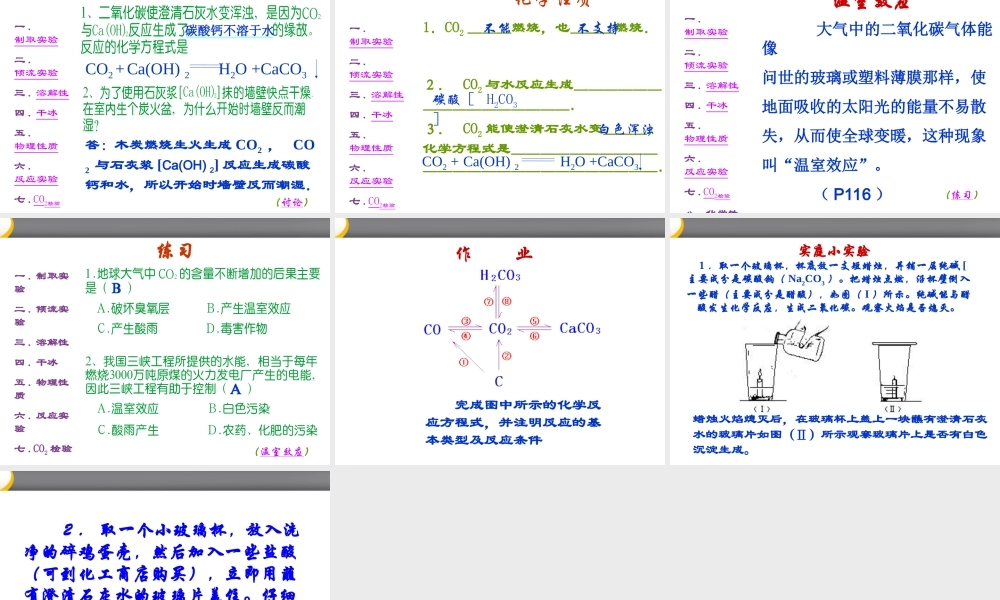Click the '( P116 )' page reference
This screenshot has width=1000, height=600.
(852, 194)
